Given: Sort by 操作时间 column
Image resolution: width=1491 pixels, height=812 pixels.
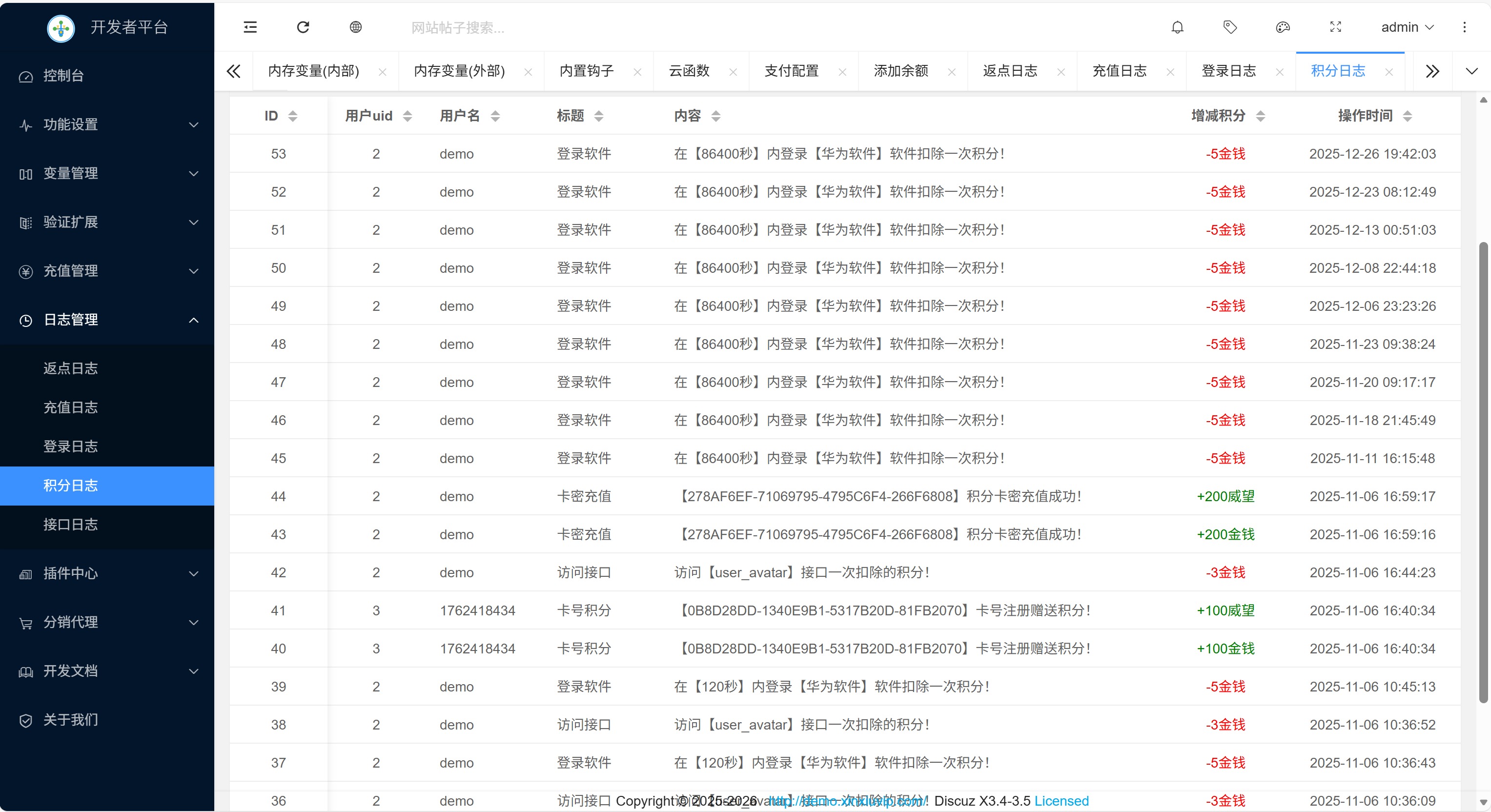Looking at the screenshot, I should (1408, 116).
